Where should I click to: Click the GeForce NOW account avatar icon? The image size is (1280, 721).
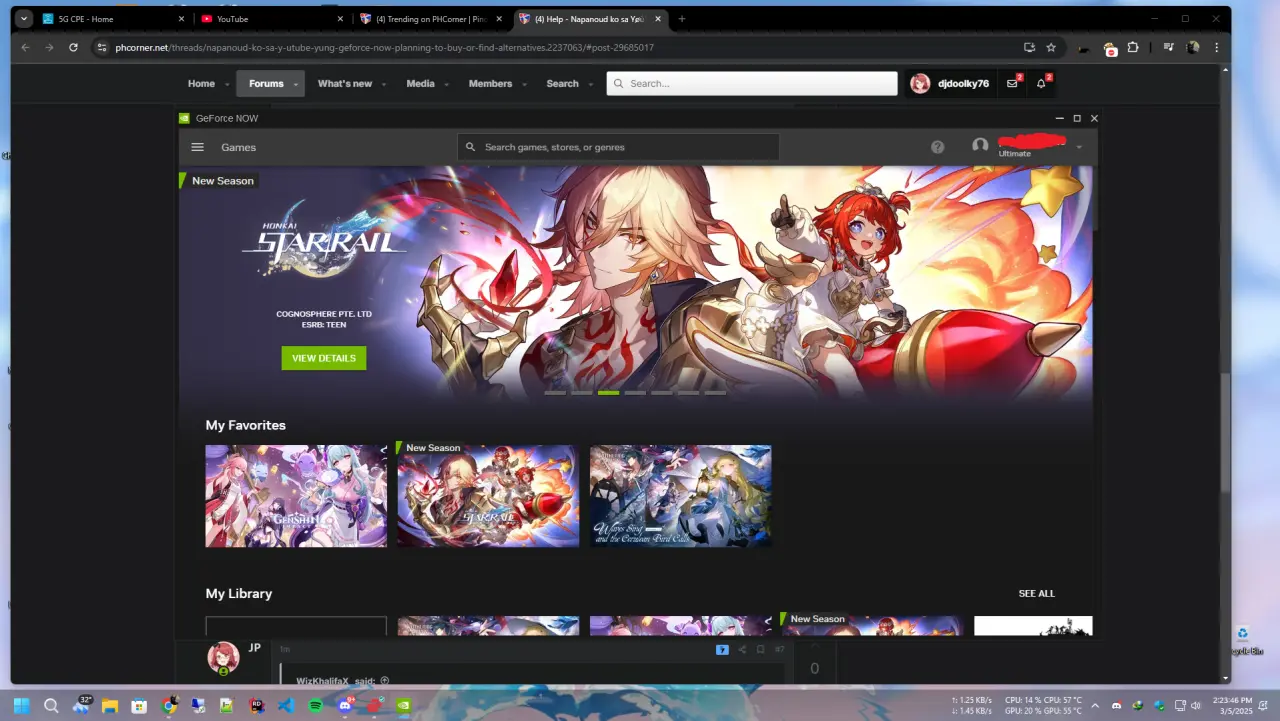coord(980,146)
